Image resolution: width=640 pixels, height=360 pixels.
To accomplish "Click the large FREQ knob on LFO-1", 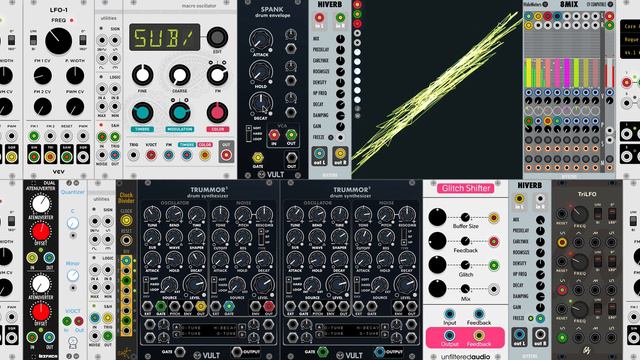I will click(58, 41).
